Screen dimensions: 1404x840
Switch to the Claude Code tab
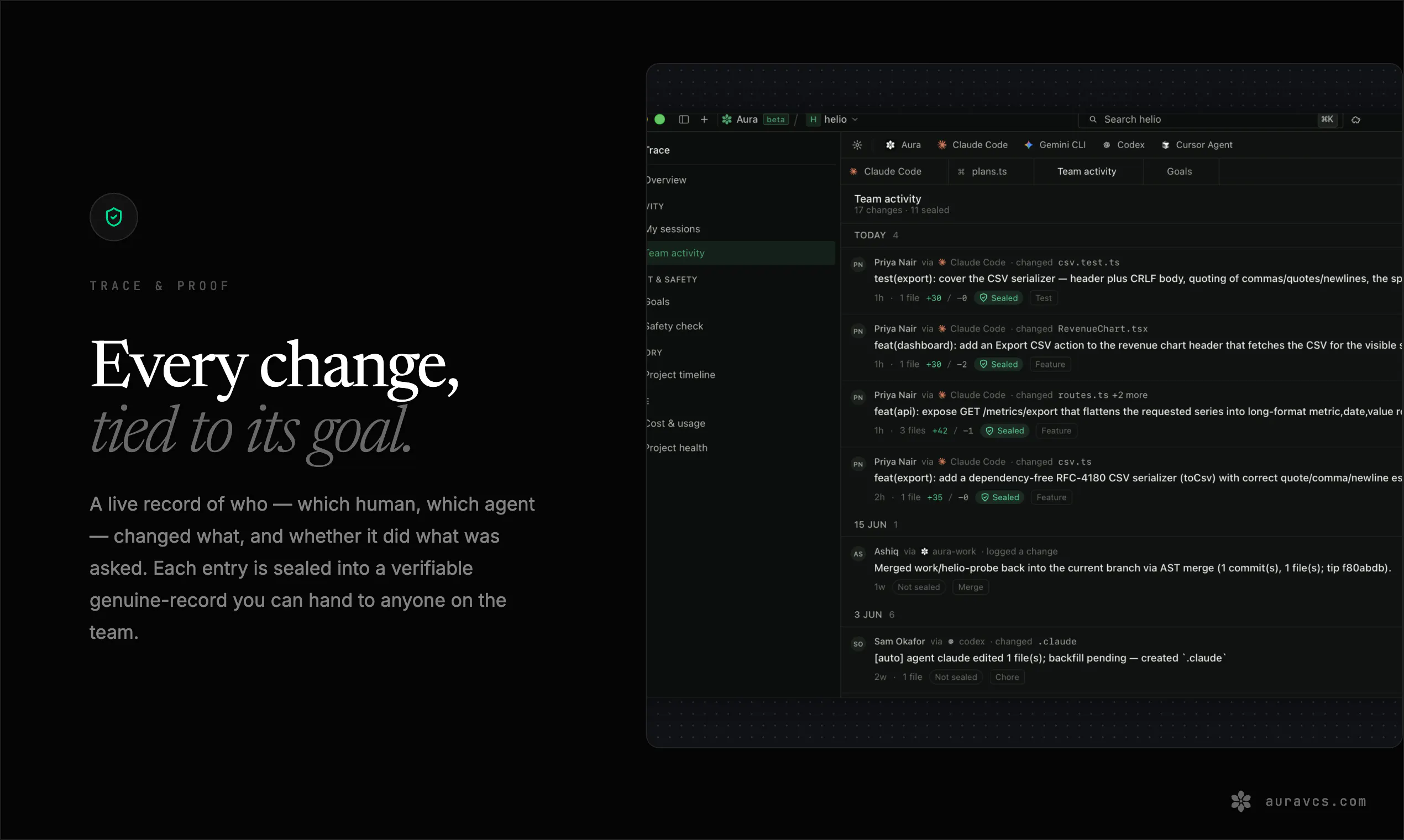point(894,171)
